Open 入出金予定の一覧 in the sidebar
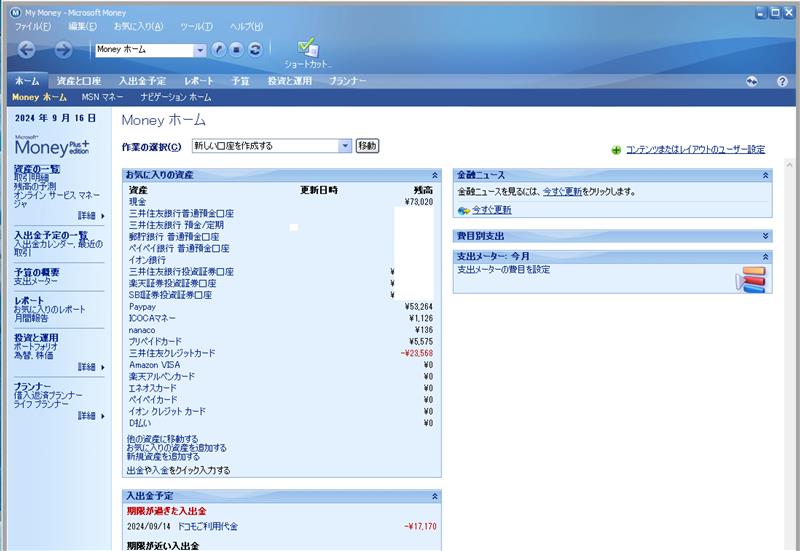Screen dimensions: 800x551 51,235
